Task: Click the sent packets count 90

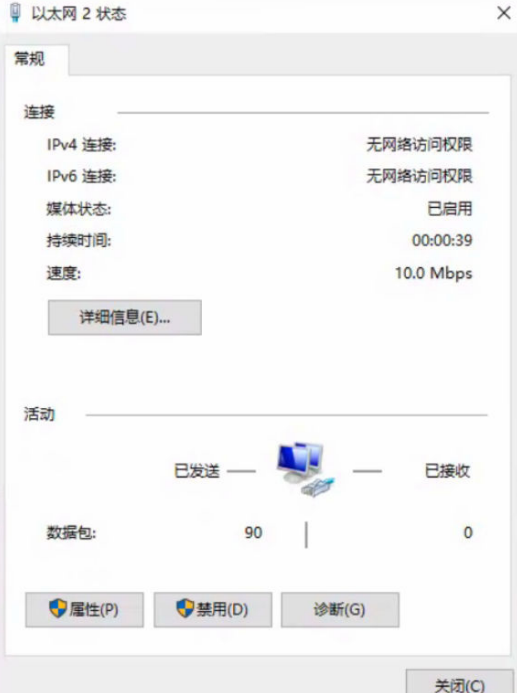Action: 254,533
